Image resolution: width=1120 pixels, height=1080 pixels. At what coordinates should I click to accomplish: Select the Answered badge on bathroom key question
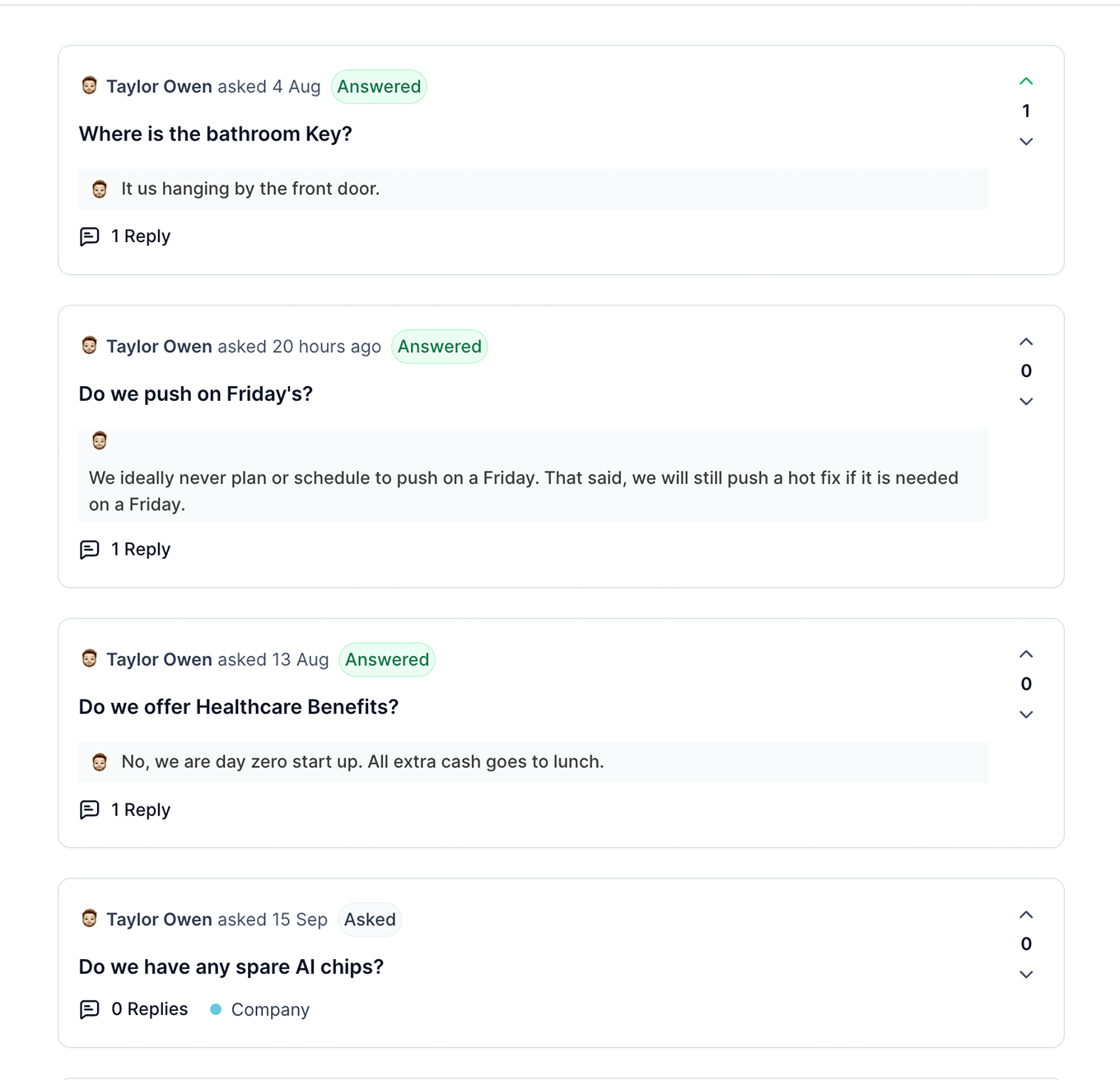(379, 86)
